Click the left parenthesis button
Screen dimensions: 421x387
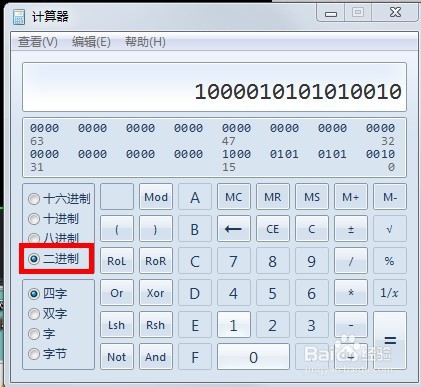pyautogui.click(x=117, y=229)
